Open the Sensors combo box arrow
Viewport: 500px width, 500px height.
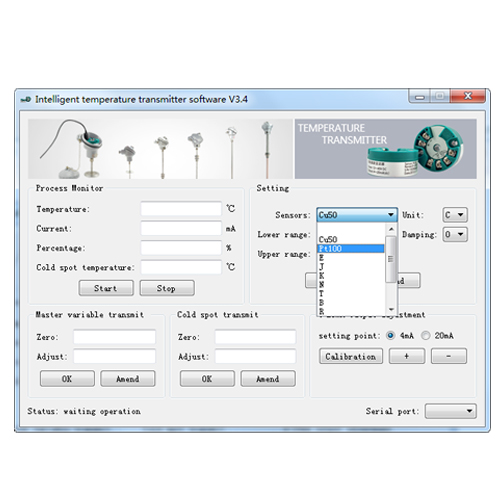point(391,215)
